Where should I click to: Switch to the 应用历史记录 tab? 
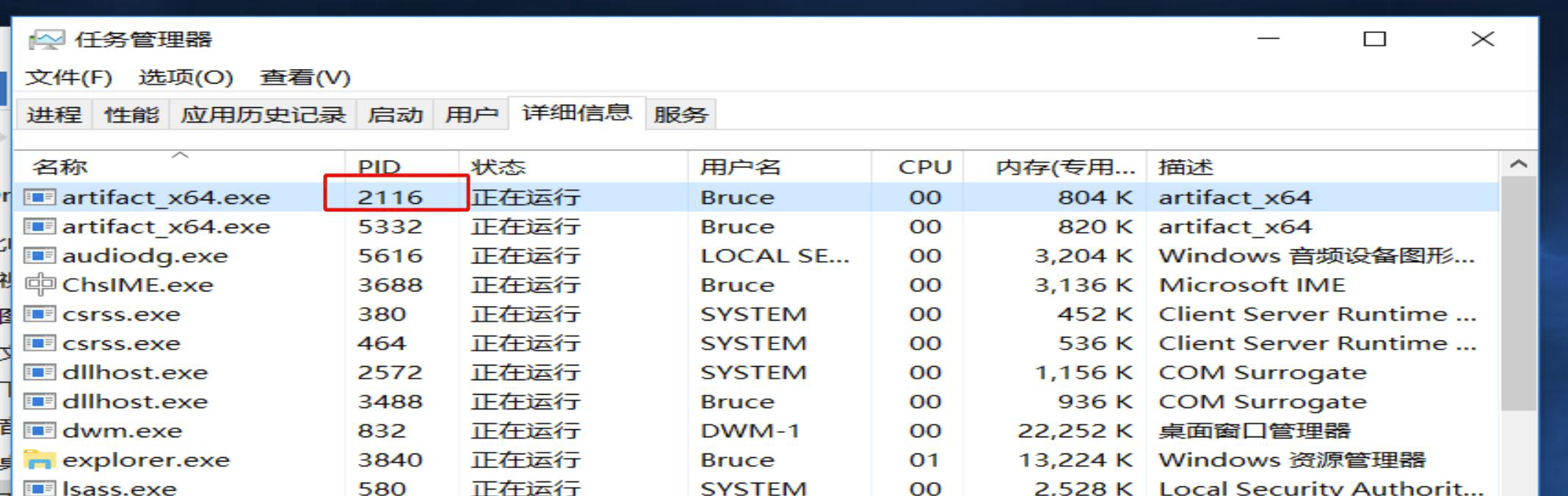[263, 114]
